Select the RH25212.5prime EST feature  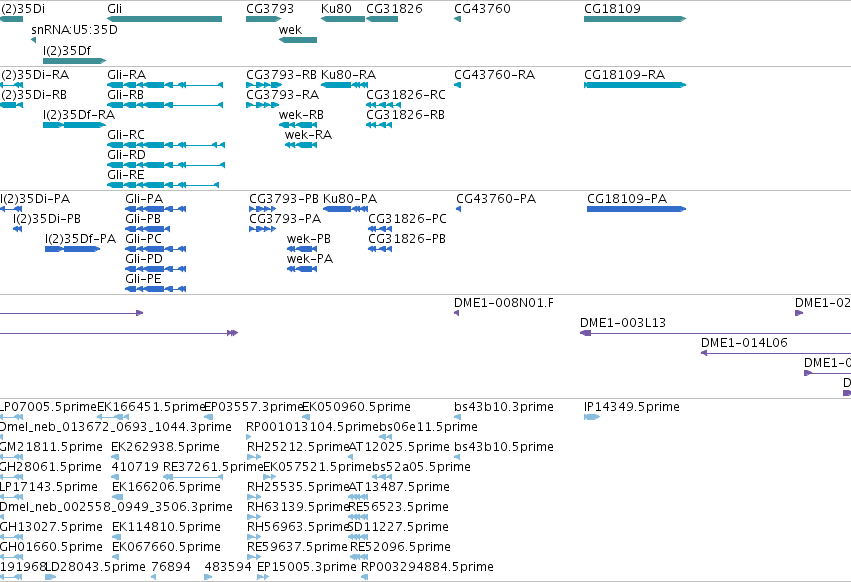pos(254,457)
